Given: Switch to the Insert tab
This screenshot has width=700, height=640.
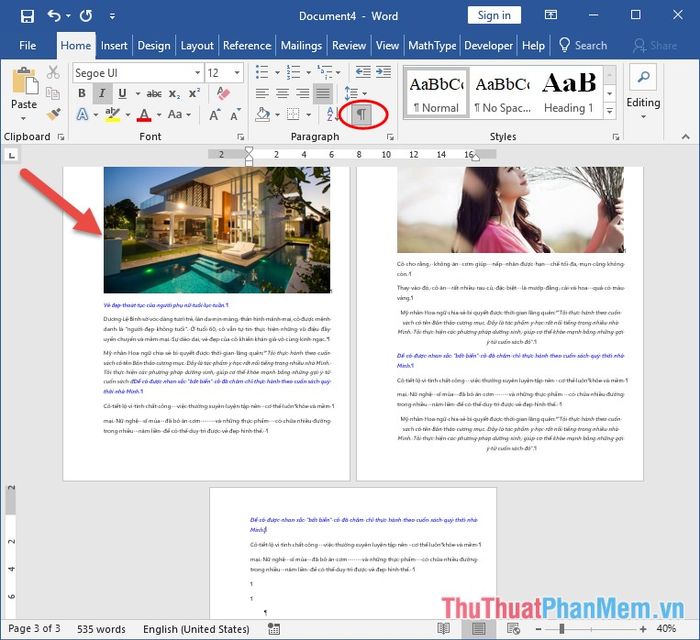Looking at the screenshot, I should (x=114, y=46).
